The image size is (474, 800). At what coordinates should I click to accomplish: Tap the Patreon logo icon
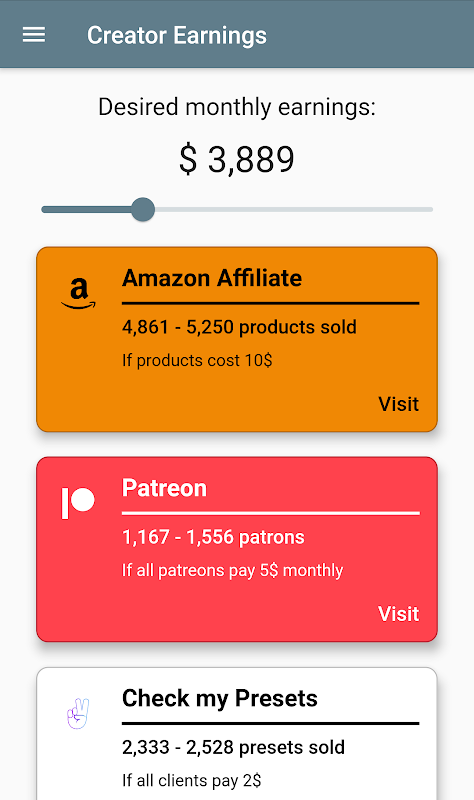tap(78, 503)
